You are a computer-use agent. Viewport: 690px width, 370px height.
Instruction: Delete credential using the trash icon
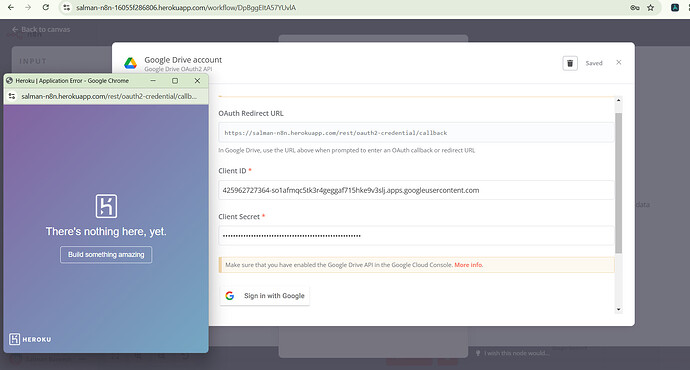(x=570, y=63)
